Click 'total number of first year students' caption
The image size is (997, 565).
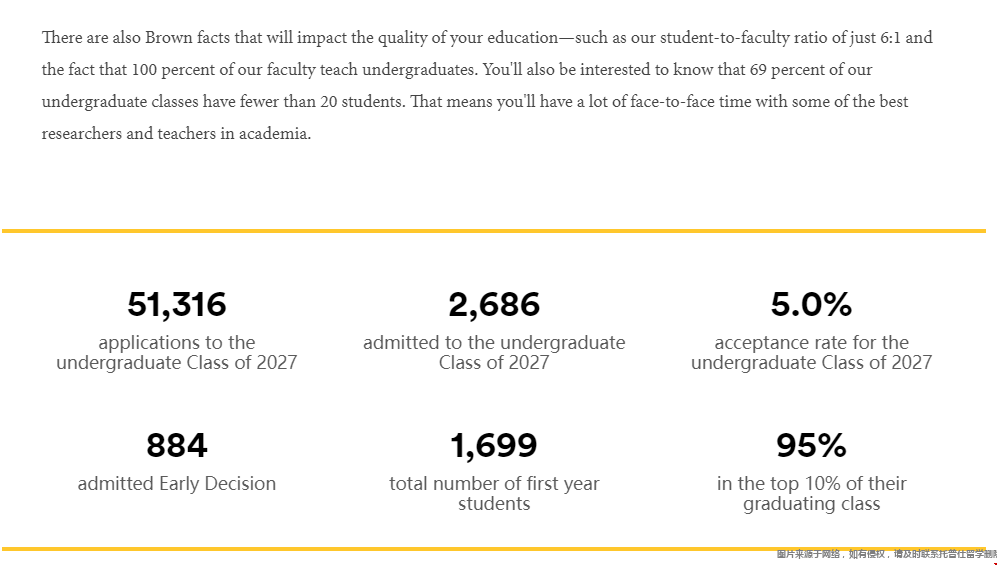click(x=494, y=493)
